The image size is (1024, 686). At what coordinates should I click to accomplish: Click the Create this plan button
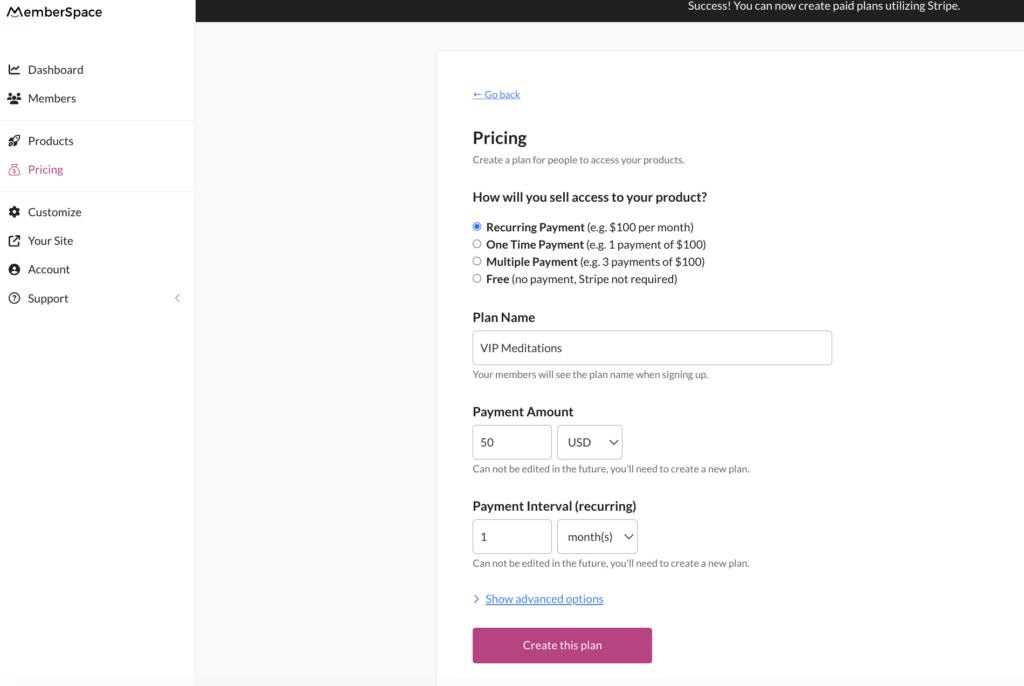(562, 645)
